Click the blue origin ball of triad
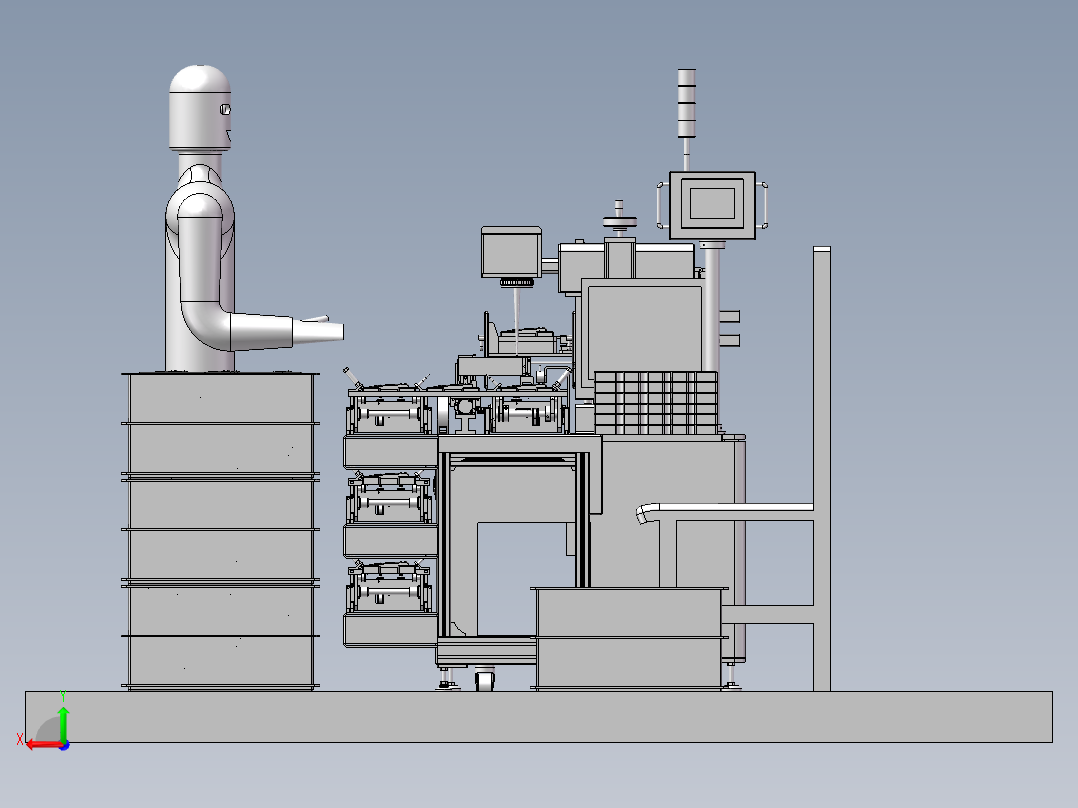The width and height of the screenshot is (1078, 808). 64,745
